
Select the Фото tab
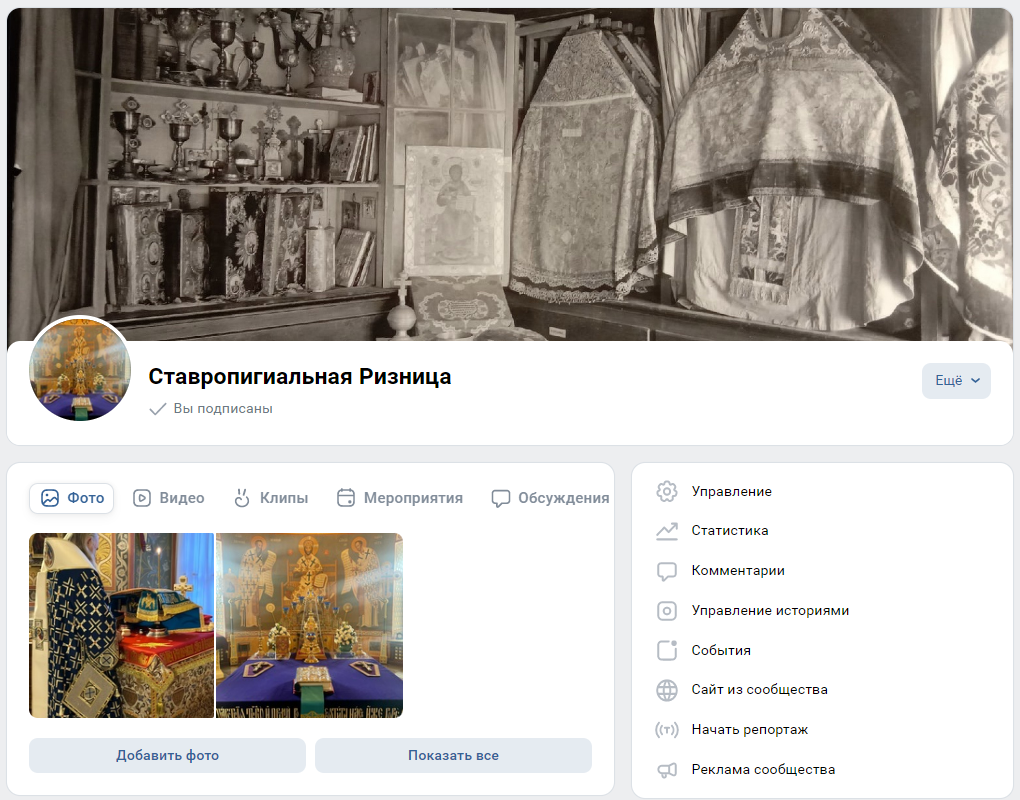(x=72, y=498)
